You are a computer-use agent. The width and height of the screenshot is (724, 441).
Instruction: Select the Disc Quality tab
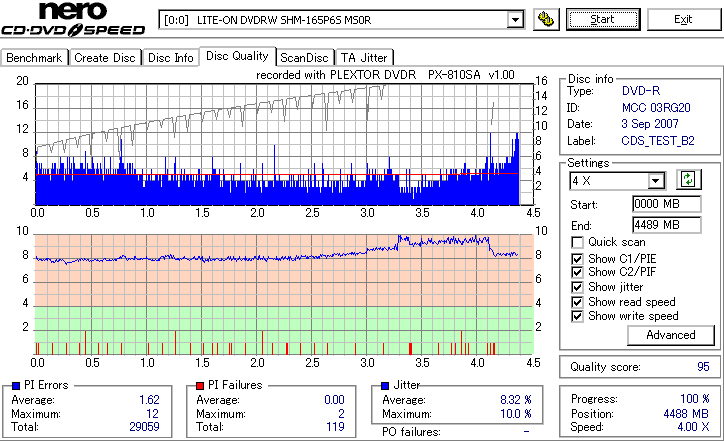(x=237, y=56)
